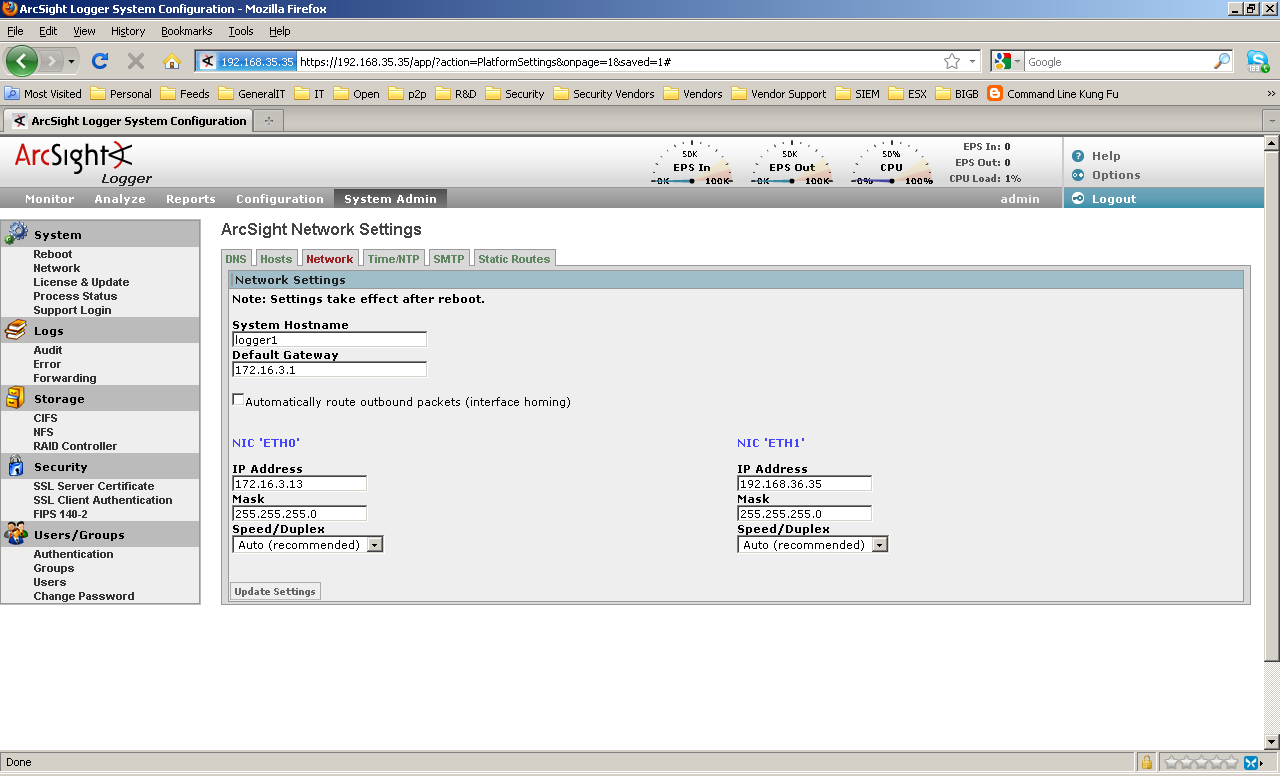Click the ETH0 IP Address field
The width and height of the screenshot is (1280, 776).
pos(299,483)
